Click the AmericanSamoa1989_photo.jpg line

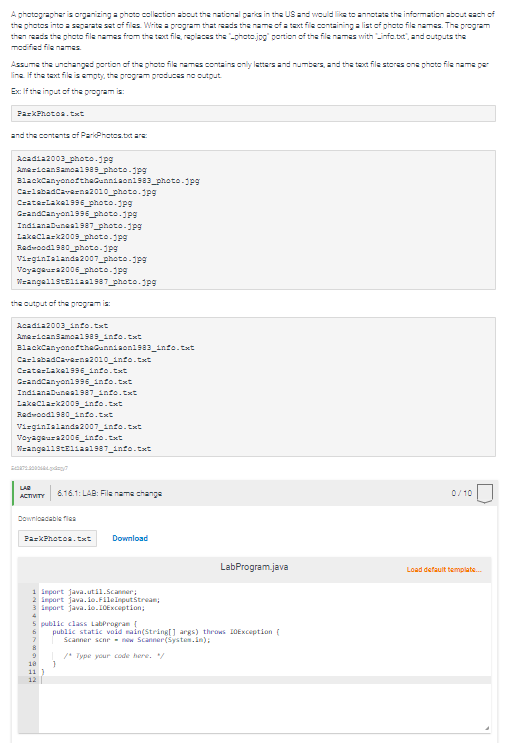point(82,170)
